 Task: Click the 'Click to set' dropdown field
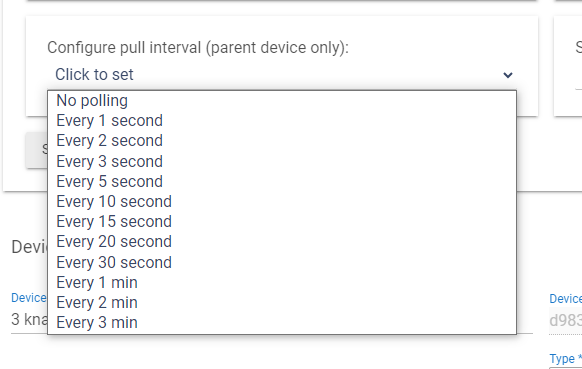[x=282, y=75]
